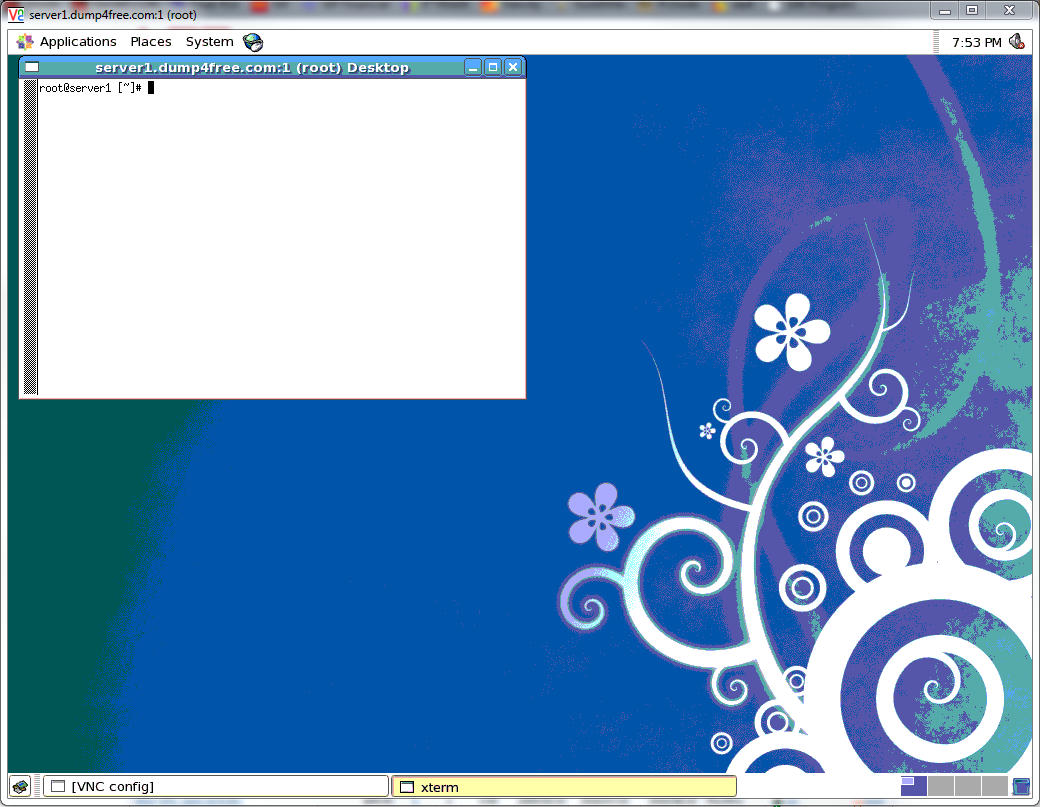The width and height of the screenshot is (1040, 807).
Task: Open the Trash icon in bottom panel
Action: coord(1021,786)
